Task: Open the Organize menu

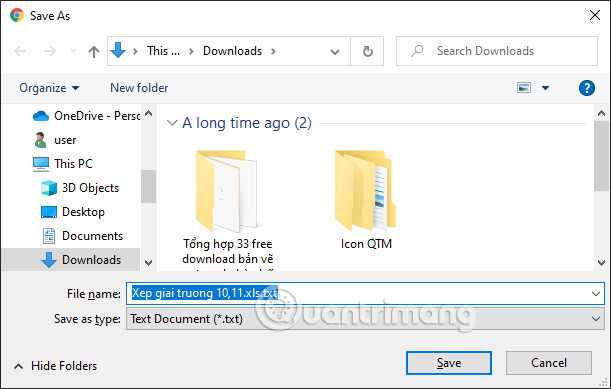Action: click(x=49, y=88)
